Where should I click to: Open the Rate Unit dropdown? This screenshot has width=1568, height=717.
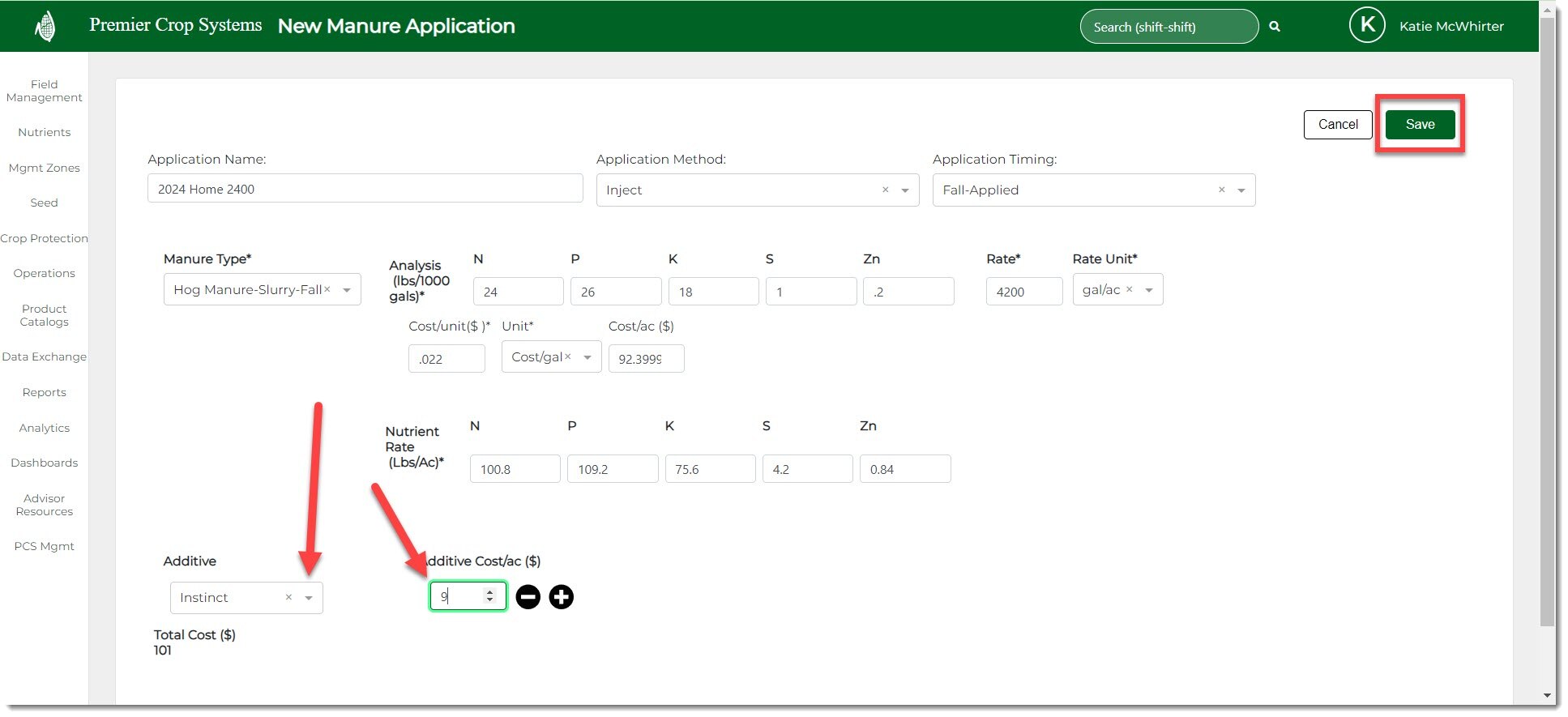1148,290
